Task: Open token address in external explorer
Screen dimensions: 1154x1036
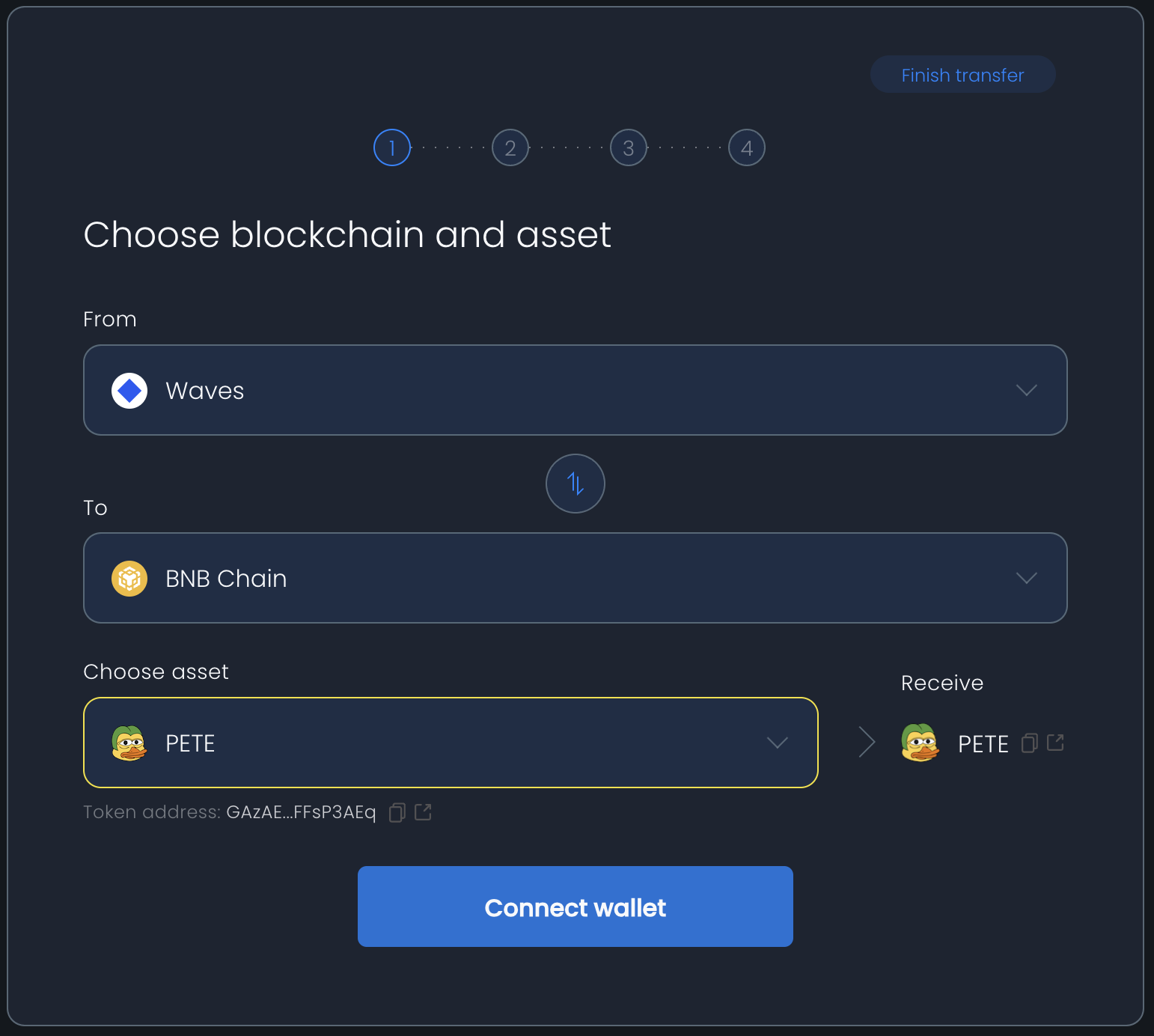Action: click(x=423, y=812)
